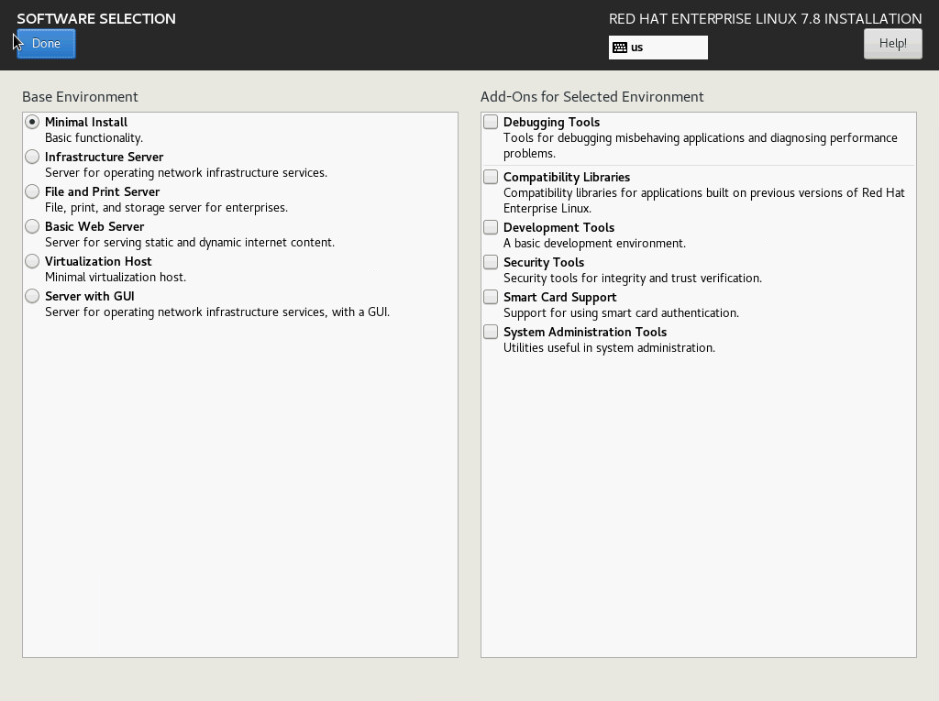Screen dimensions: 939x701
Task: Click the Base Environment heading
Action: (80, 97)
